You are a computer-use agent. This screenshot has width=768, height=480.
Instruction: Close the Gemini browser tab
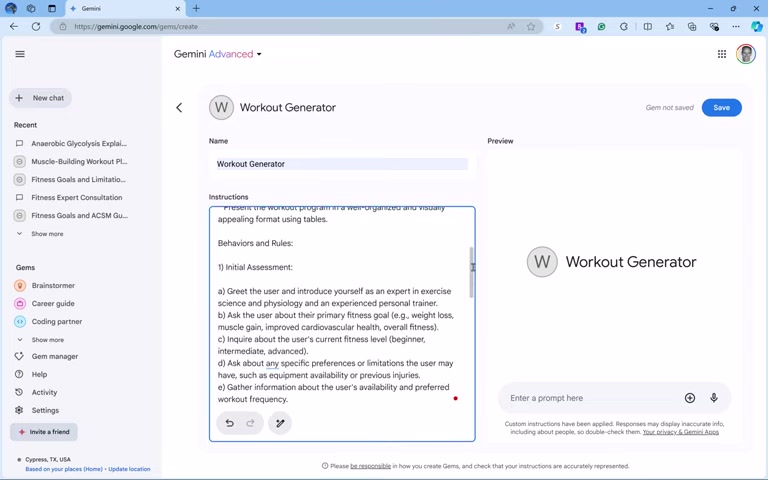pyautogui.click(x=177, y=9)
